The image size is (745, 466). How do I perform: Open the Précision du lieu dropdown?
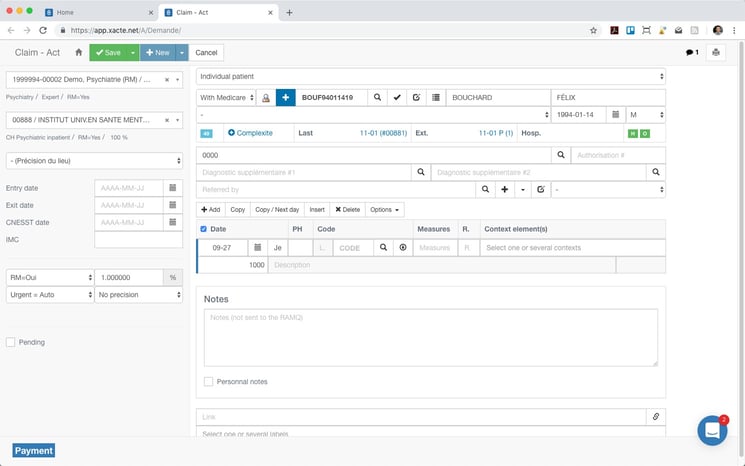[x=94, y=161]
